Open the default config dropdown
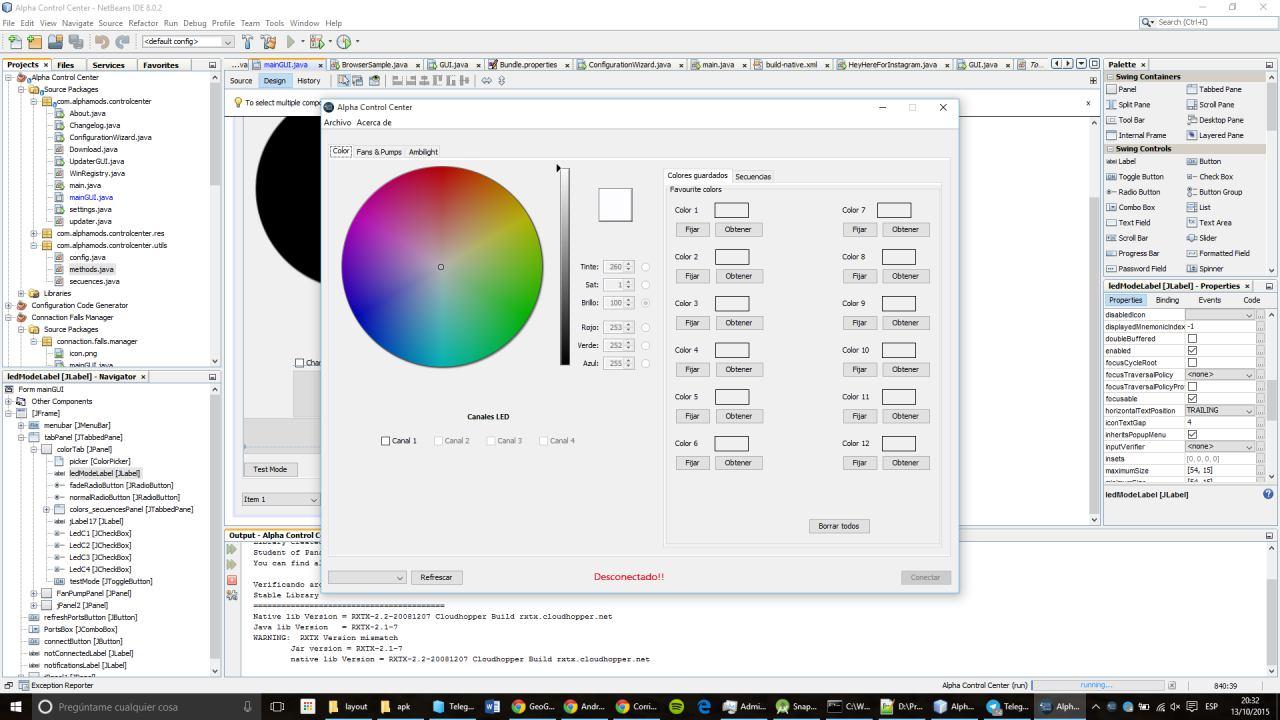Image resolution: width=1280 pixels, height=720 pixels. coord(187,42)
